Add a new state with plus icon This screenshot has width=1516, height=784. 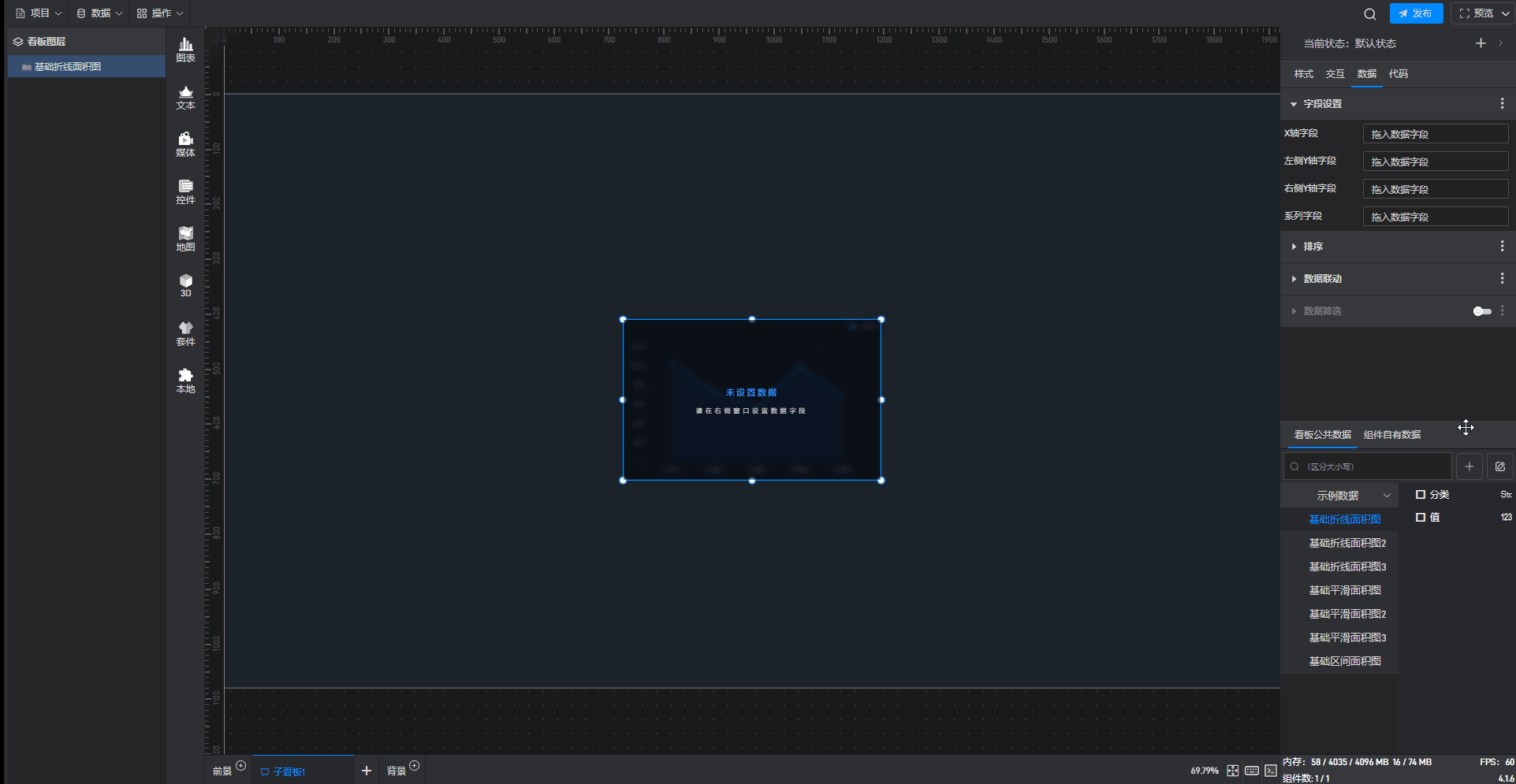point(1481,43)
